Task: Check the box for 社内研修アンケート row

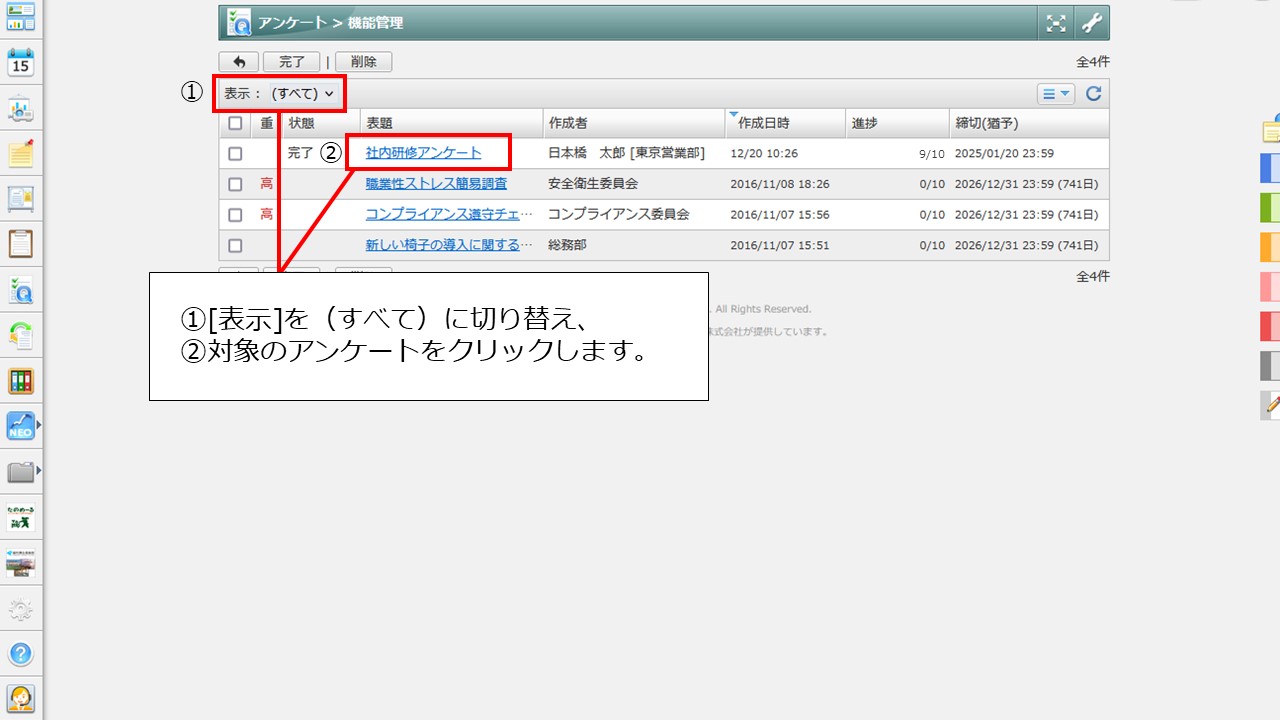Action: (x=235, y=154)
